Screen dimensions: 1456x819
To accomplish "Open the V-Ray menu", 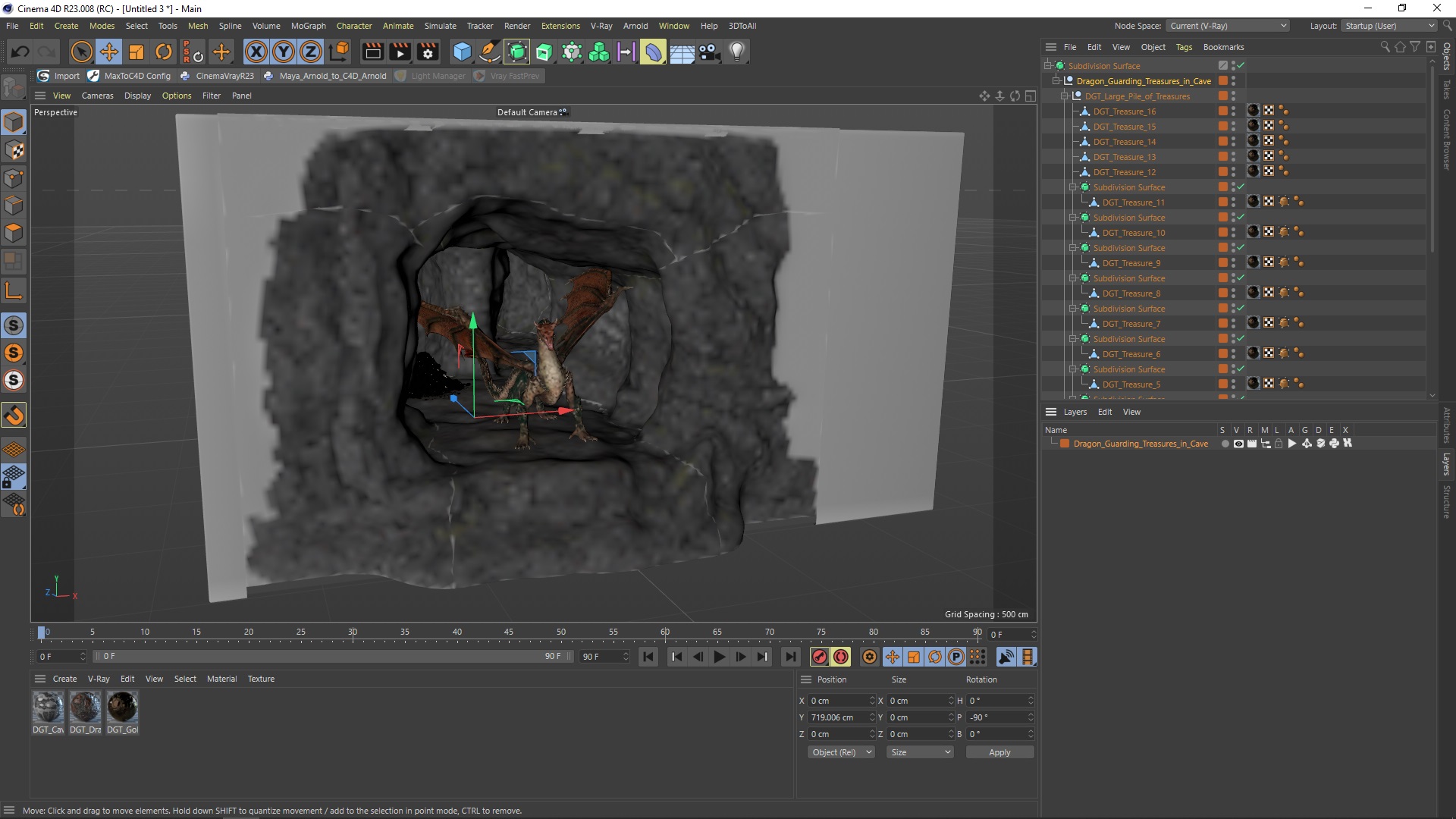I will [x=601, y=26].
